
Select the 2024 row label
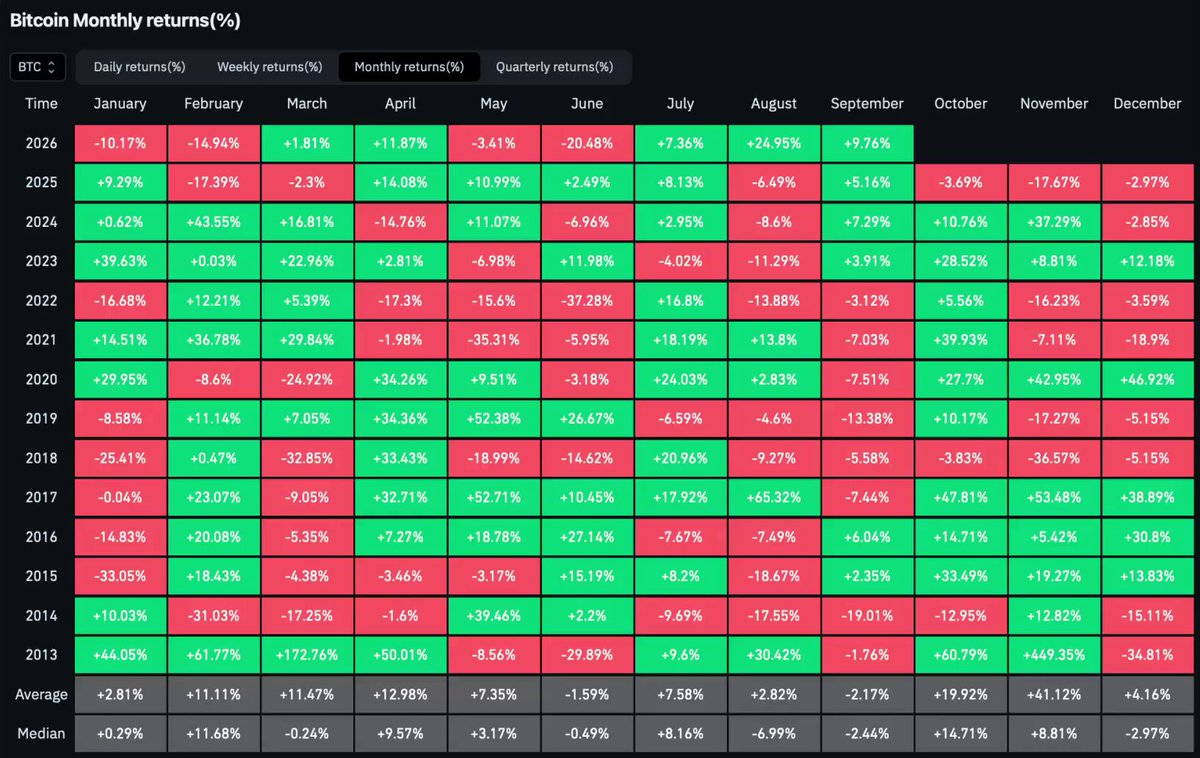click(42, 222)
